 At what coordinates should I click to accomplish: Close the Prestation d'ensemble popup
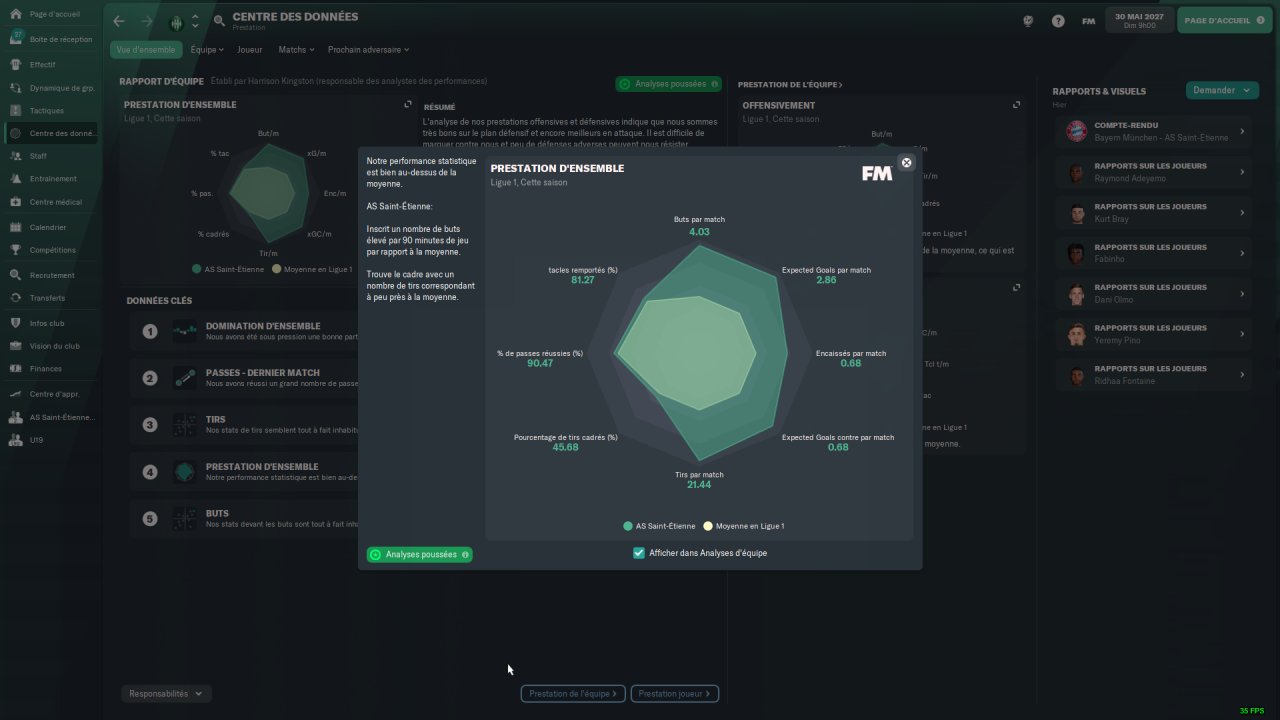(x=906, y=163)
